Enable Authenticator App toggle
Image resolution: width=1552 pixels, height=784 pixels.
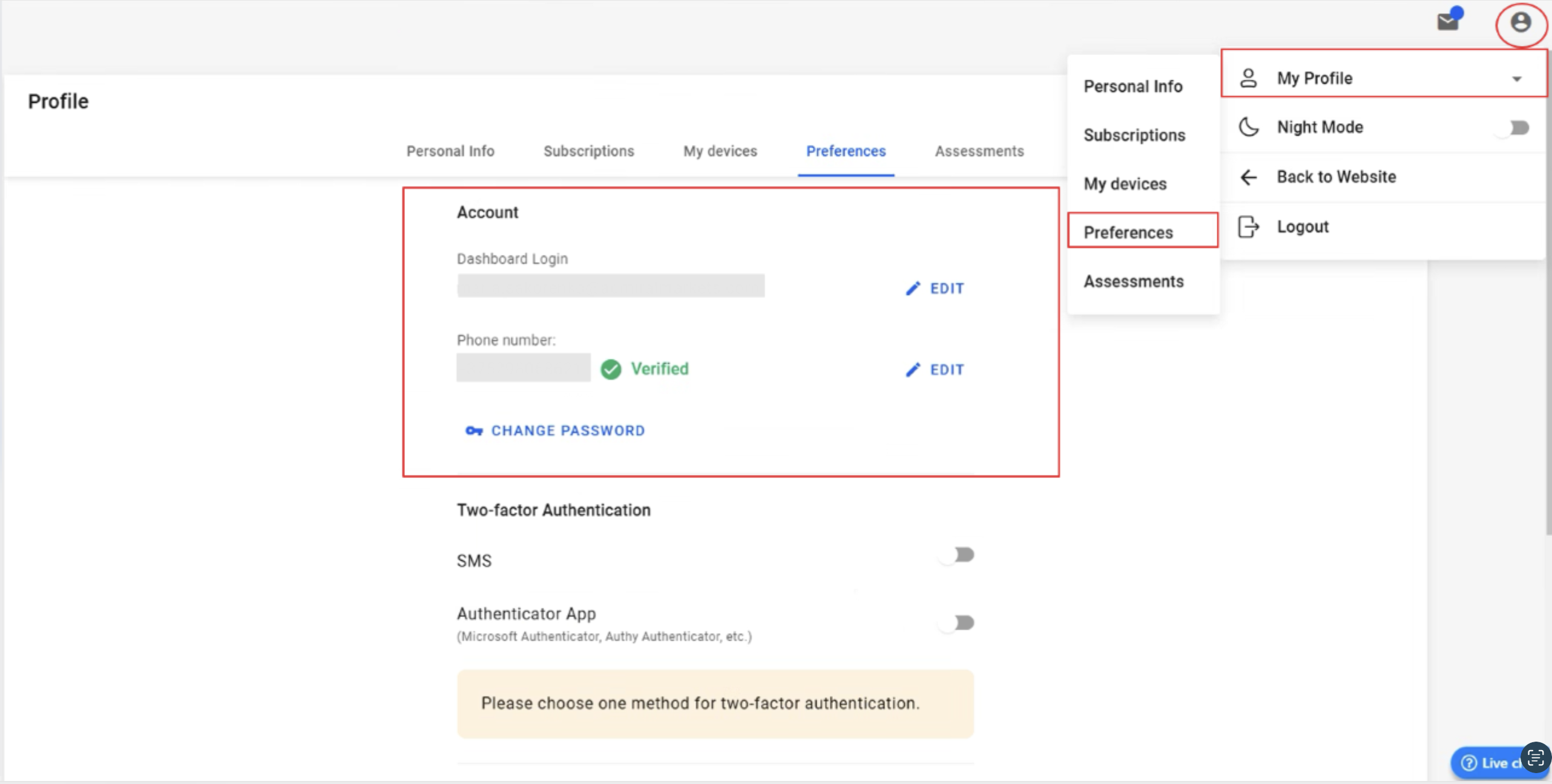(958, 622)
